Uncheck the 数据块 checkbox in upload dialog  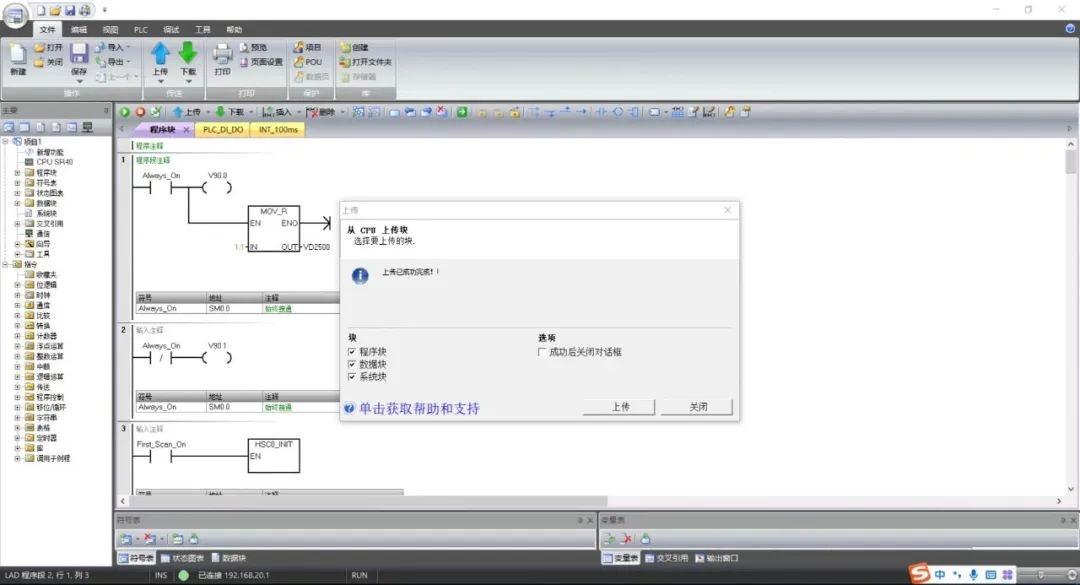coord(352,365)
